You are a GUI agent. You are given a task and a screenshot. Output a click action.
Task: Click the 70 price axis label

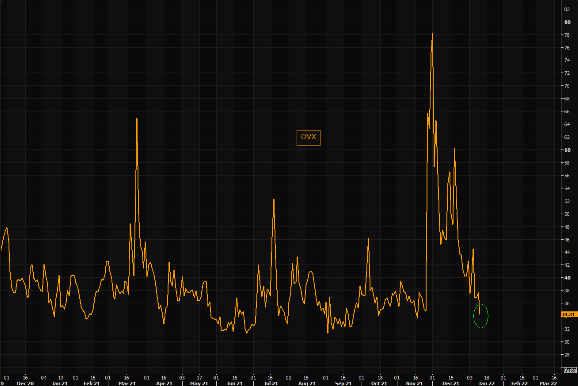click(567, 86)
